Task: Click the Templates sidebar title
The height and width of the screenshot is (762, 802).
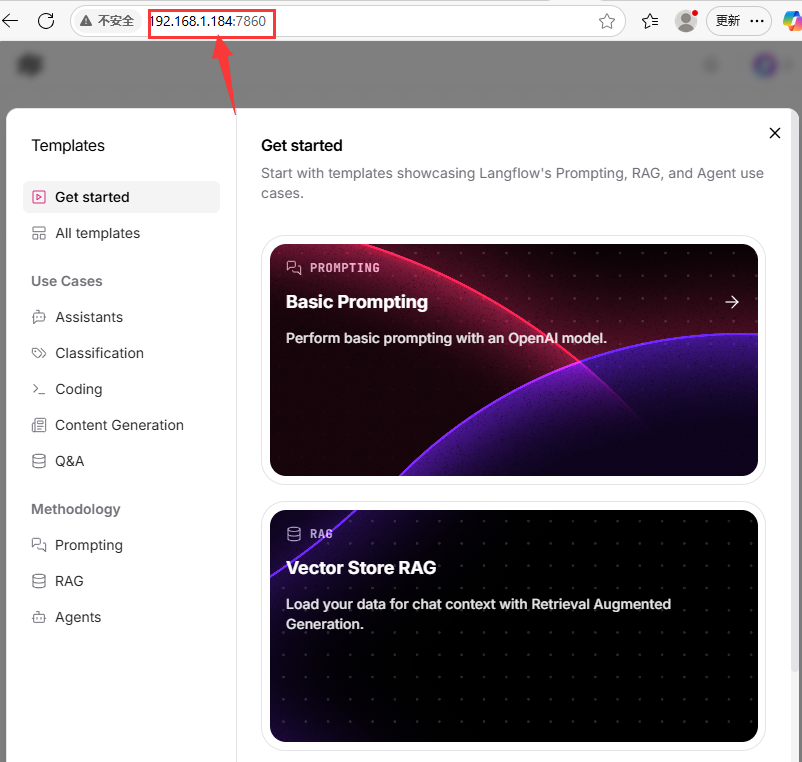Action: tap(68, 145)
